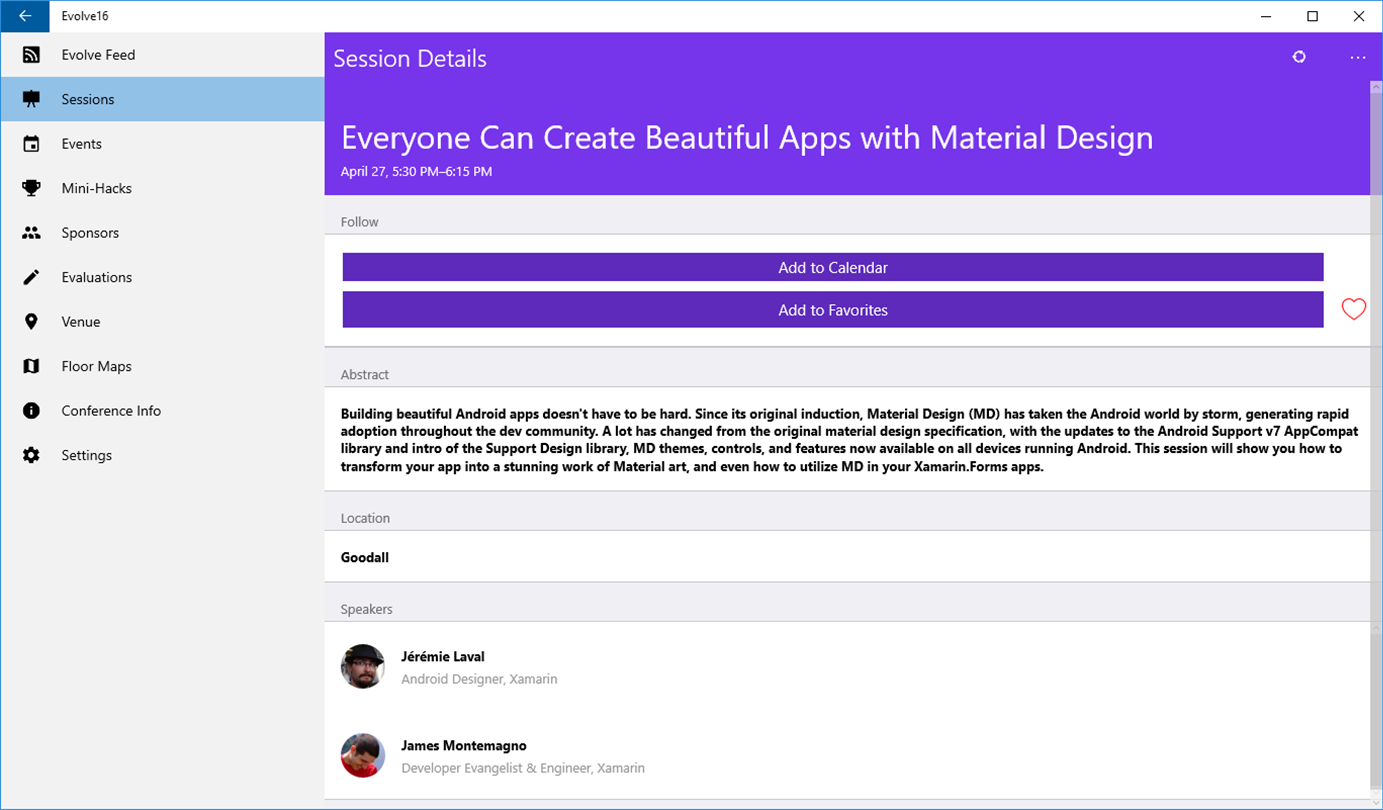Select speaker name James Montemagno
Image resolution: width=1383 pixels, height=810 pixels.
tap(464, 746)
